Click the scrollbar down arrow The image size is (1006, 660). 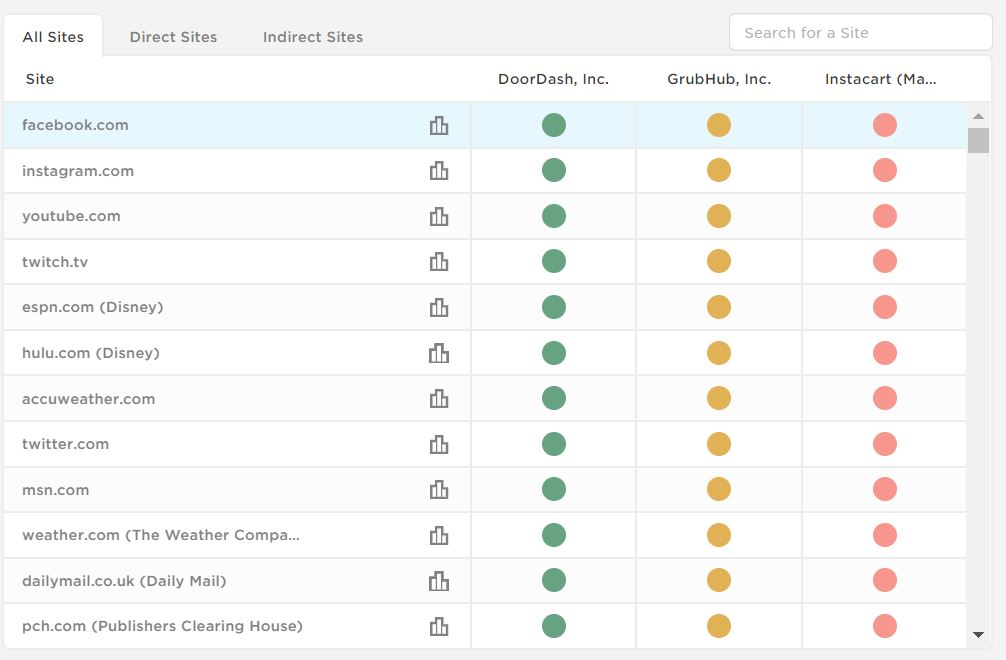tap(978, 635)
